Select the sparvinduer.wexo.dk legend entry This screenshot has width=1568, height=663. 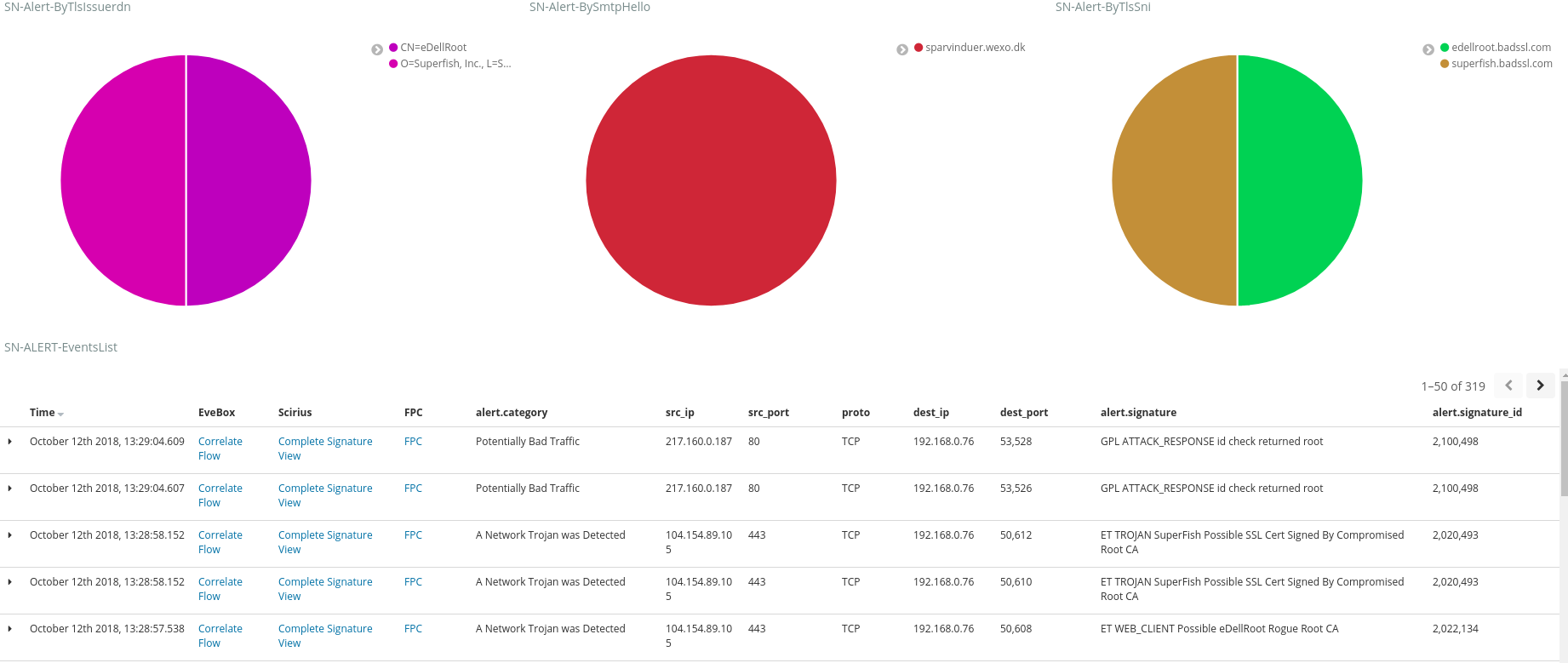pyautogui.click(x=976, y=48)
